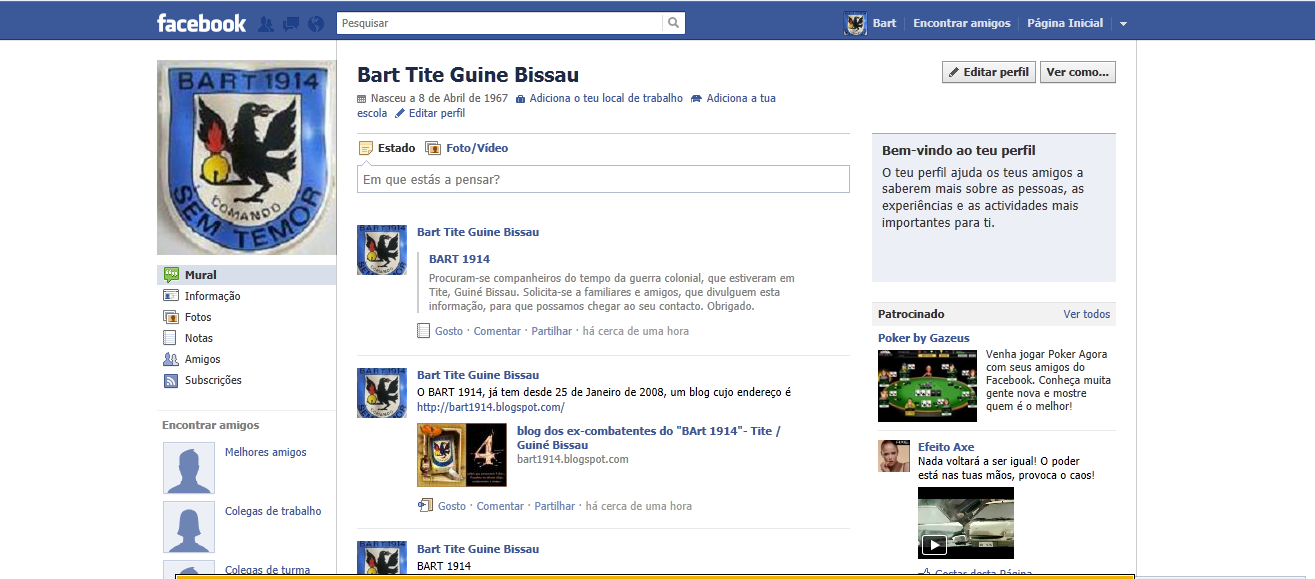Viewport: 1315px width, 579px height.
Task: Click author name on blog post
Action: [x=478, y=375]
